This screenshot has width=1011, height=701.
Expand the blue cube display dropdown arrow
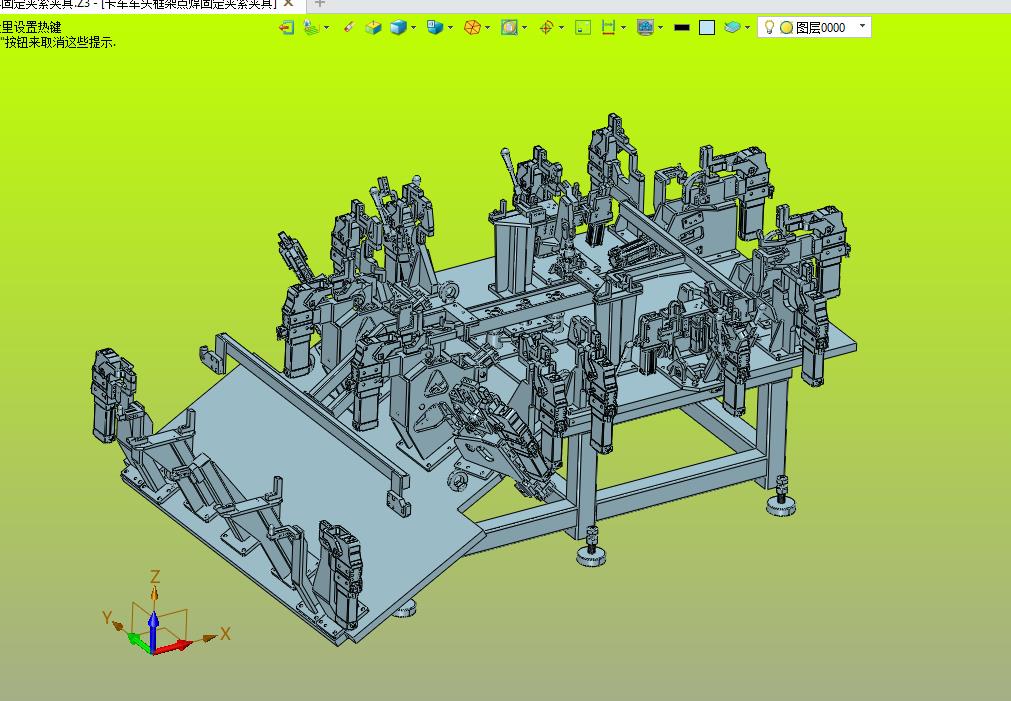413,28
